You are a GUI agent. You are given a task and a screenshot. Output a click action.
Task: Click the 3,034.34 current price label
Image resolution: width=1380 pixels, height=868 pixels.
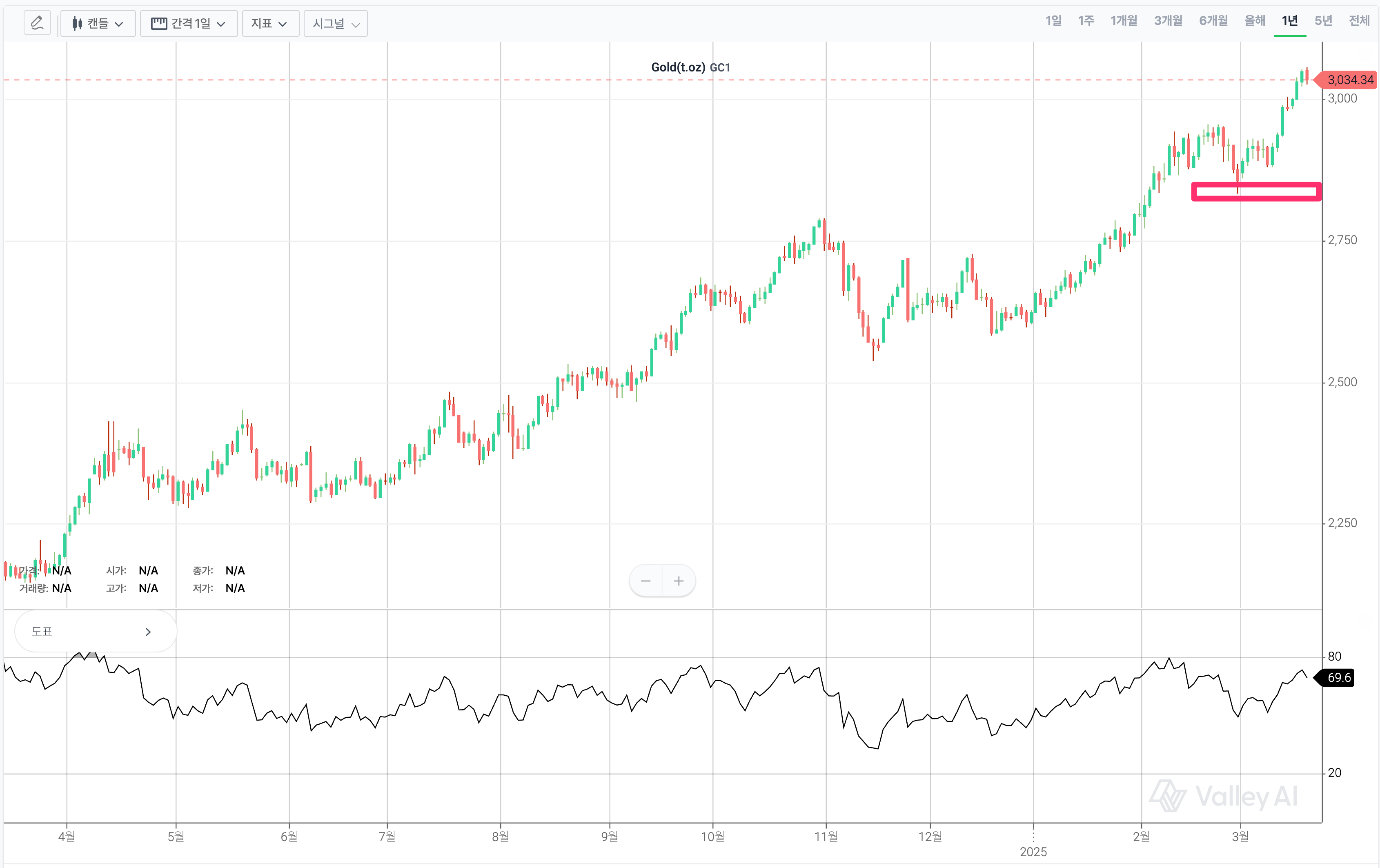tap(1350, 80)
